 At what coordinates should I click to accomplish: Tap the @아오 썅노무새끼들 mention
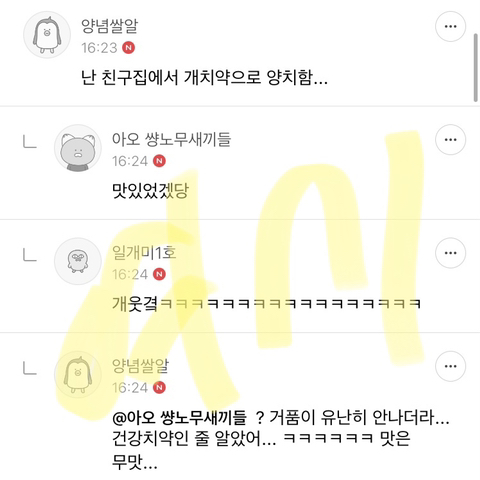[x=179, y=418]
